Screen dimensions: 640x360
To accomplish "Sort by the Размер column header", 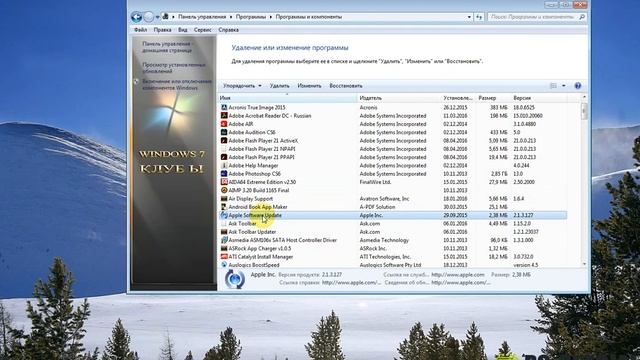I will pos(494,98).
